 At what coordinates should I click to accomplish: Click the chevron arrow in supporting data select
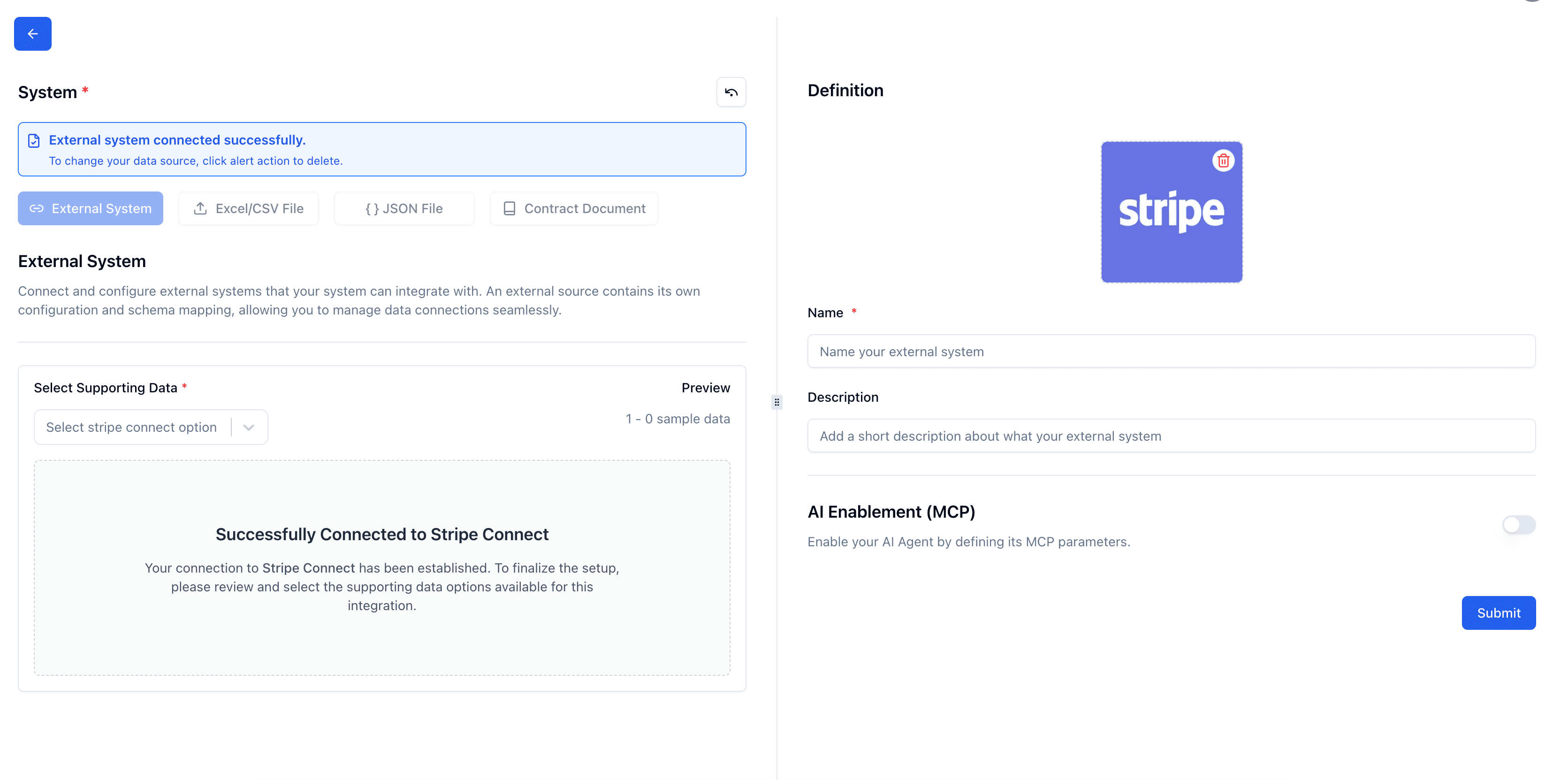point(248,427)
